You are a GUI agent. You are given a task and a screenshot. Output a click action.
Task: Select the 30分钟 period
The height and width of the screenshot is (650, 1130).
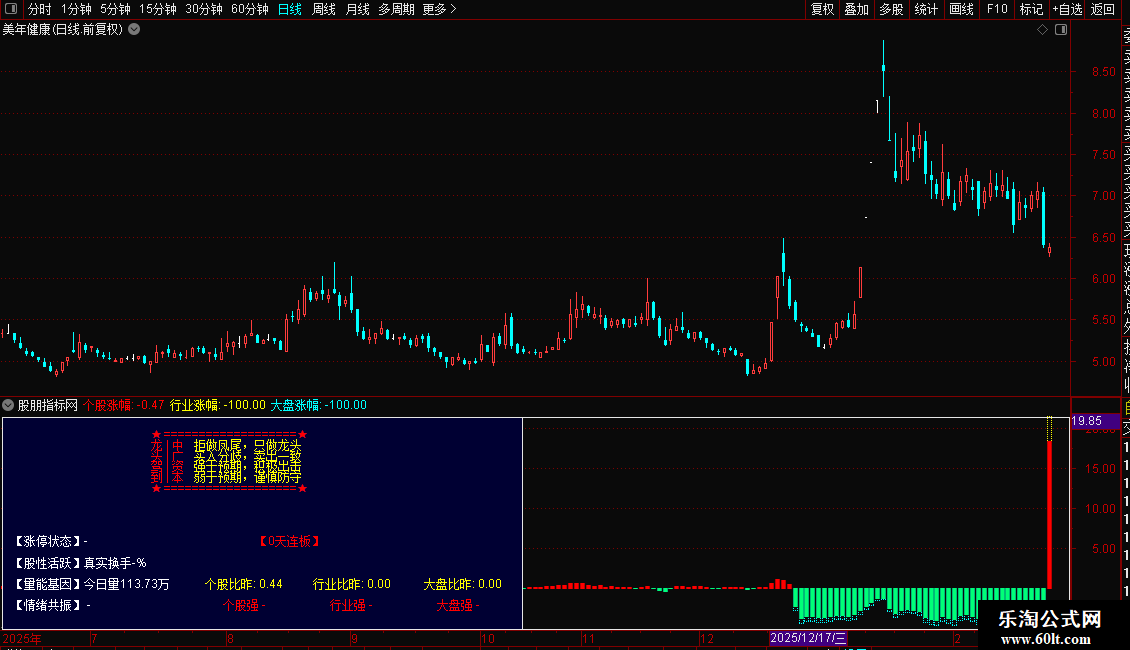click(x=204, y=9)
